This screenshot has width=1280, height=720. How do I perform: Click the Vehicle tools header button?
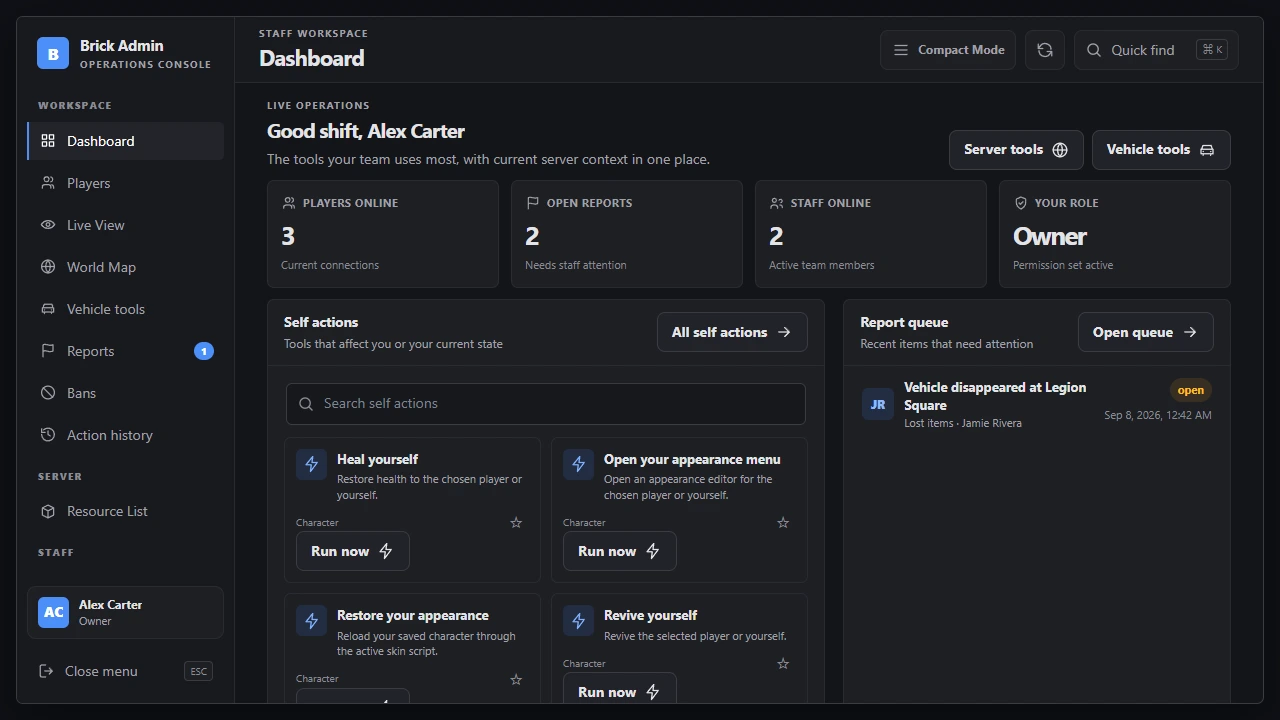(x=1161, y=150)
